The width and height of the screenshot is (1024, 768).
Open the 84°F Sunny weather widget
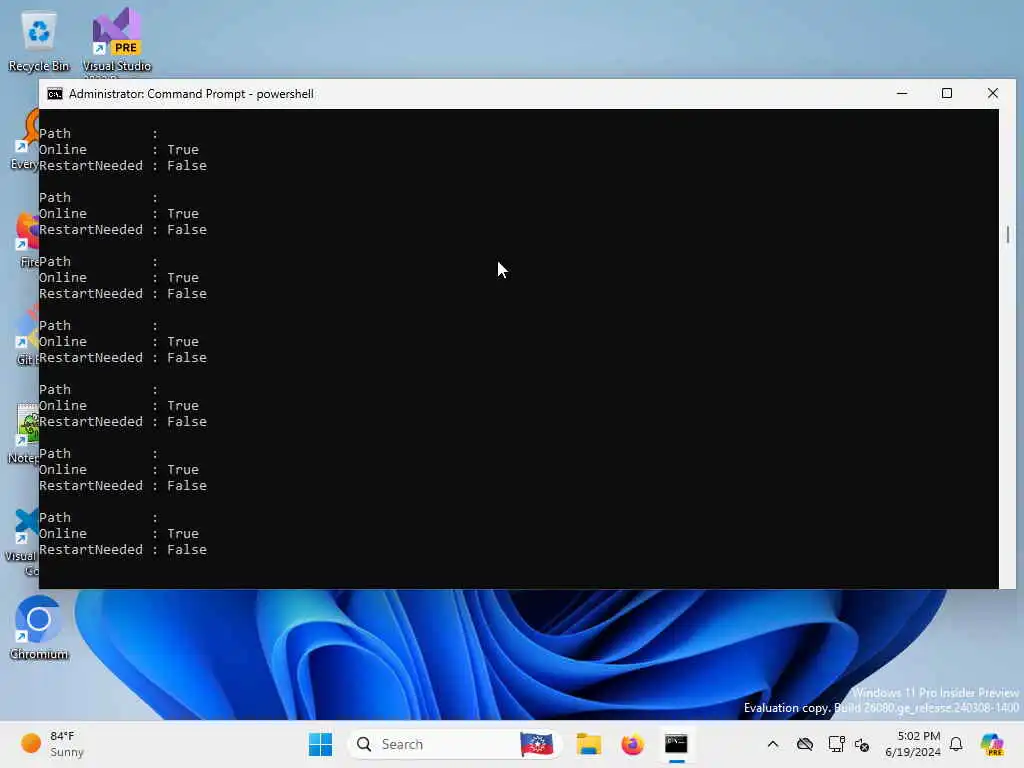pos(52,744)
